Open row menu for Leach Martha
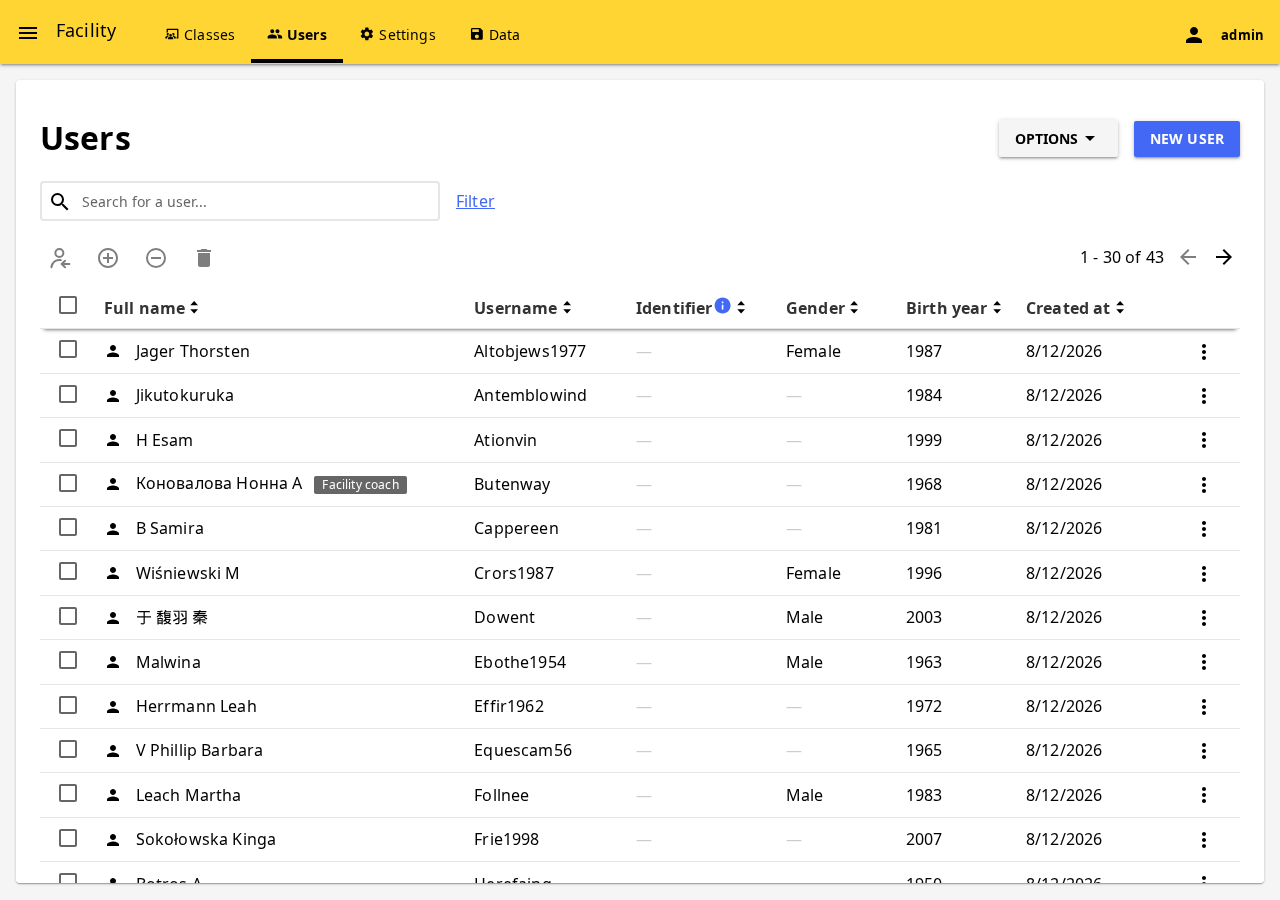This screenshot has width=1280, height=900. pyautogui.click(x=1204, y=795)
